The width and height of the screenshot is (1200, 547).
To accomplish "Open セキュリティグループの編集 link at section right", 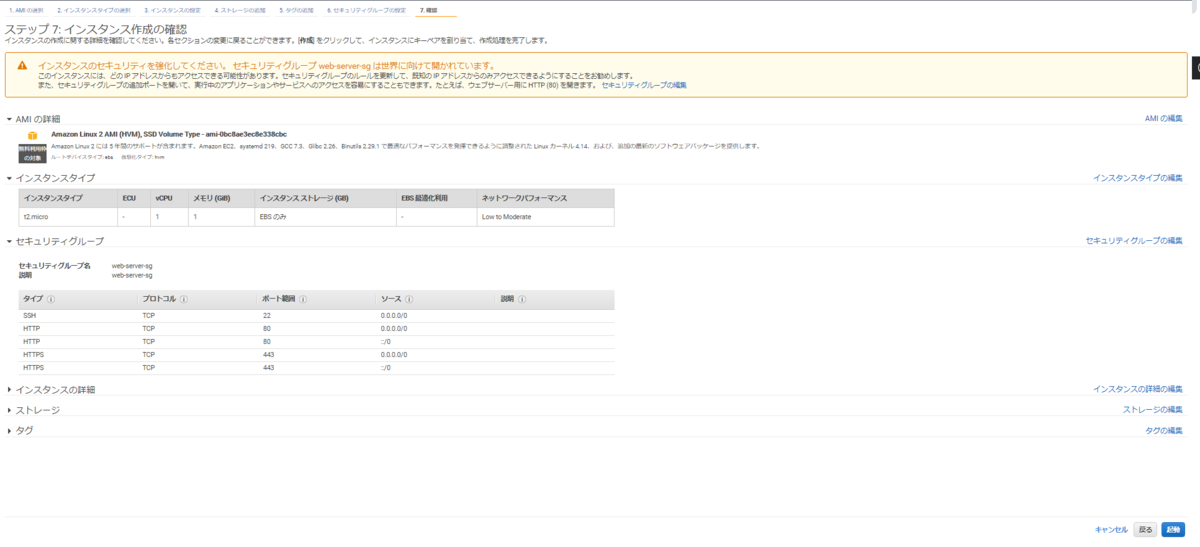I will click(x=1134, y=240).
